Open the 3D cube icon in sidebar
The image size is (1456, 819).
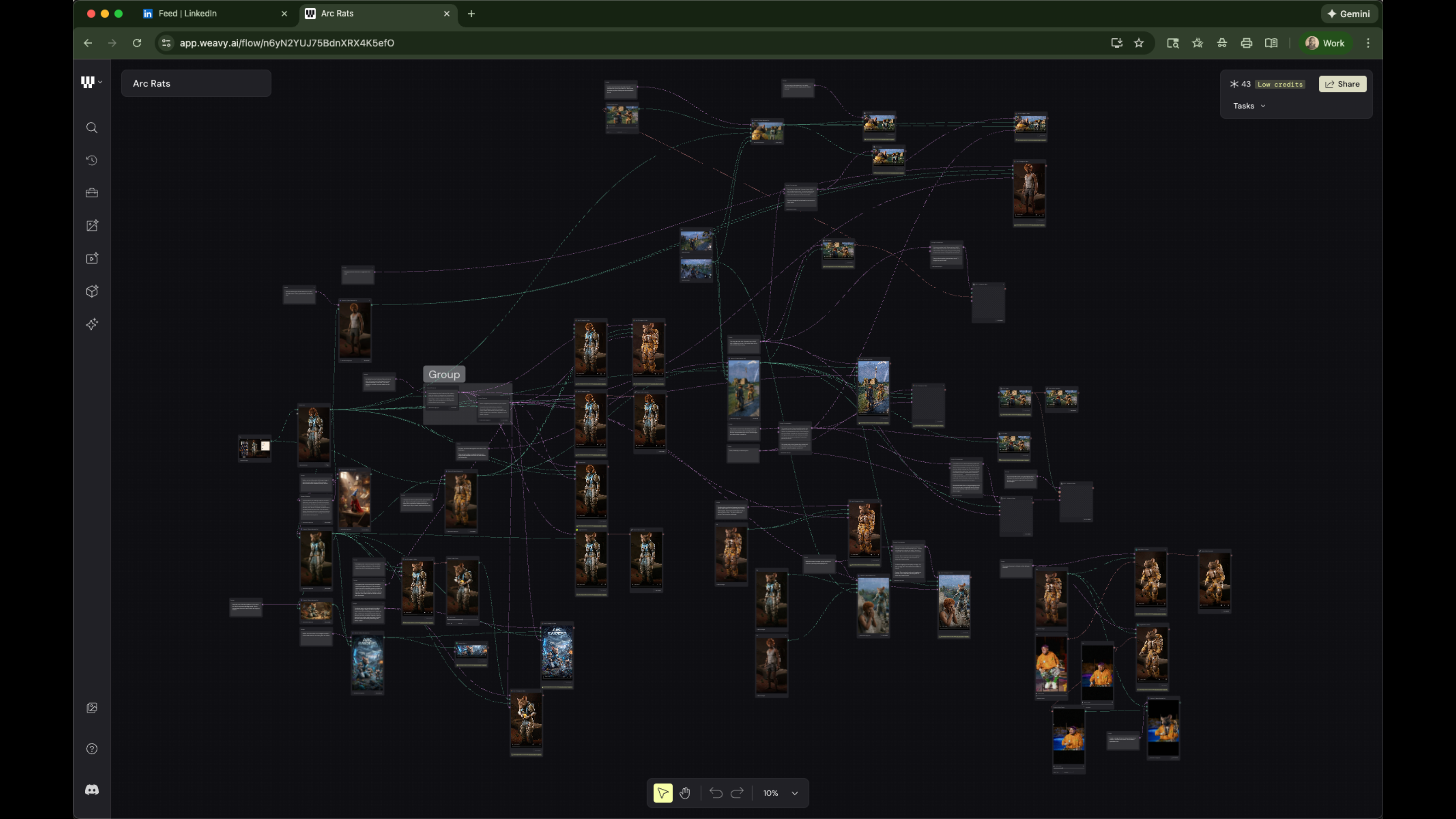click(91, 291)
